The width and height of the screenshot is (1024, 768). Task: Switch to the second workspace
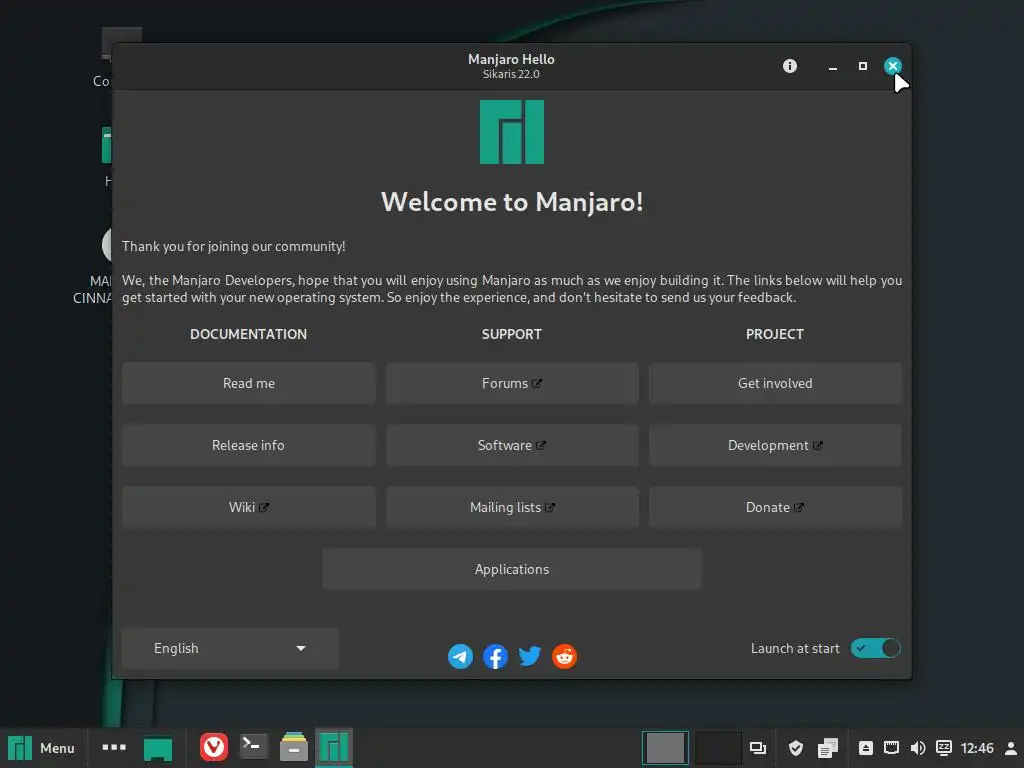coord(717,748)
